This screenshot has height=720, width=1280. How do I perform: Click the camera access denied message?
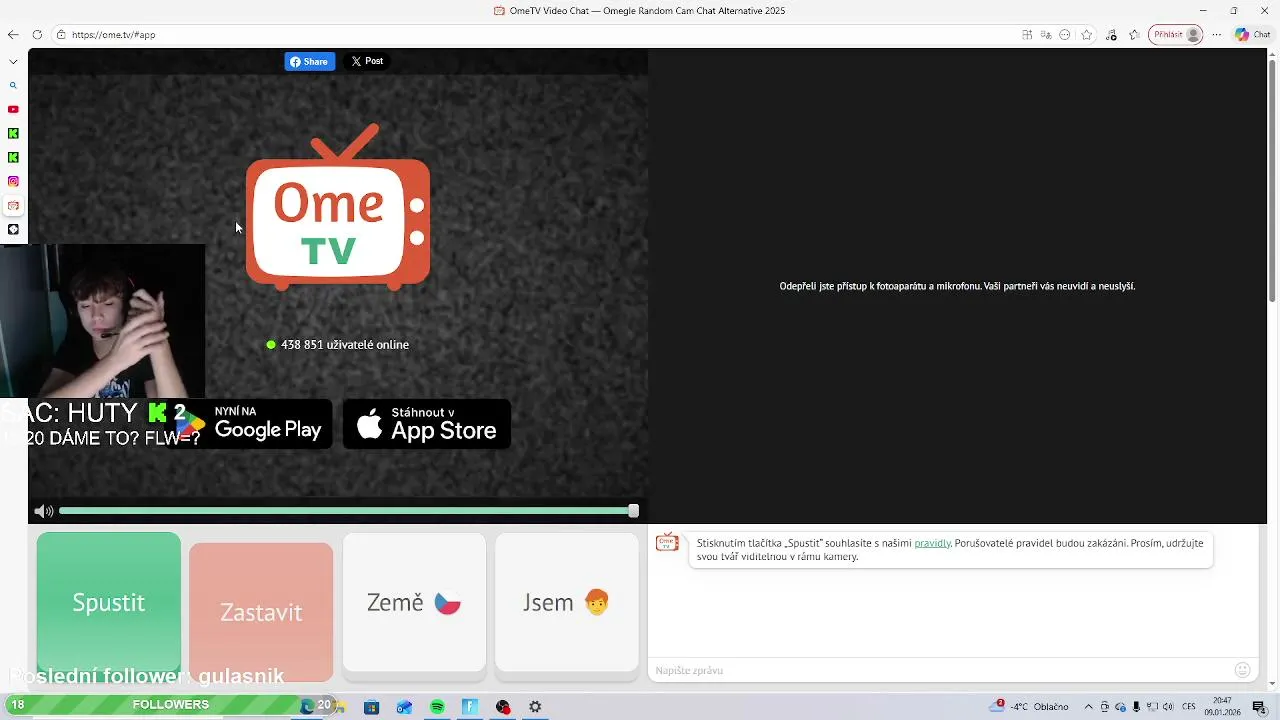coord(957,286)
